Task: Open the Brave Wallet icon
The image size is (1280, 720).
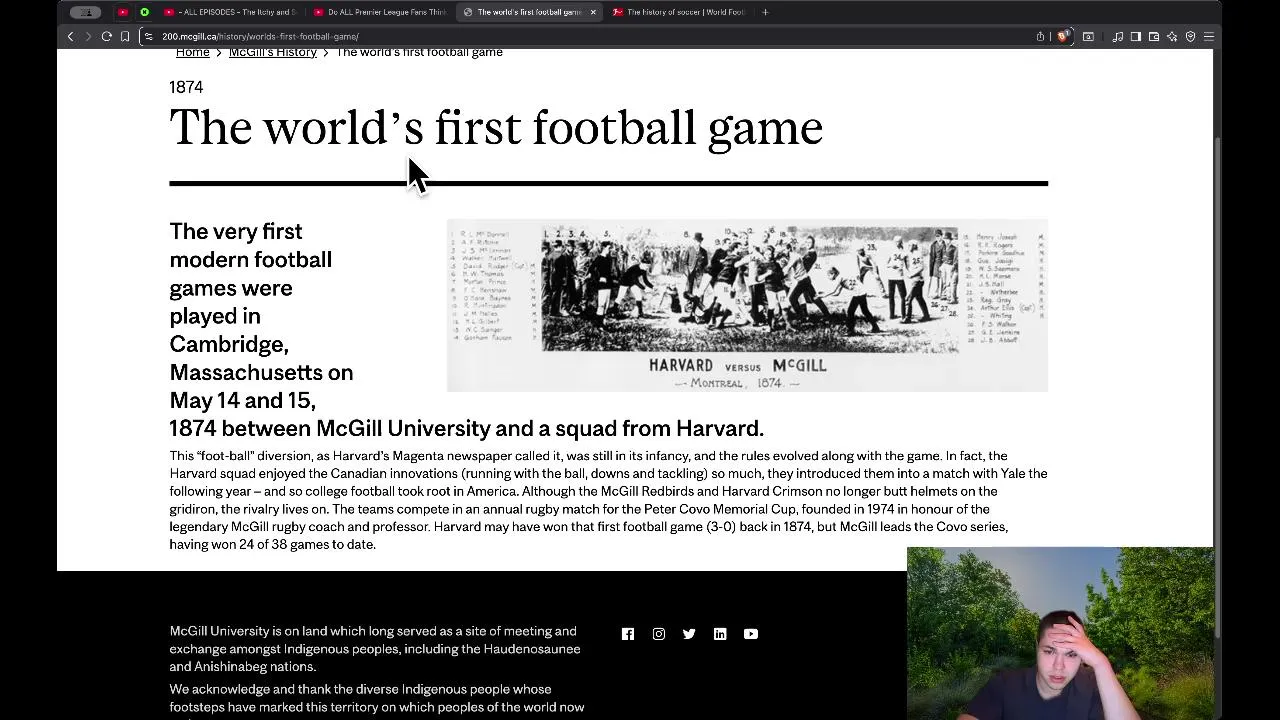Action: [1154, 36]
